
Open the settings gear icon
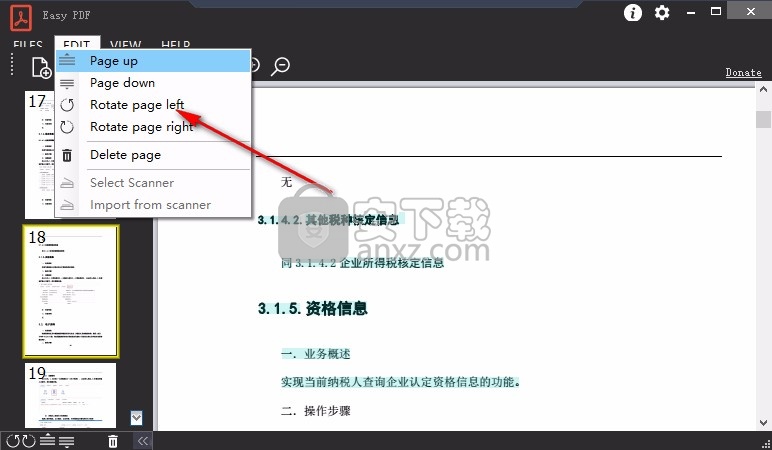(x=662, y=12)
